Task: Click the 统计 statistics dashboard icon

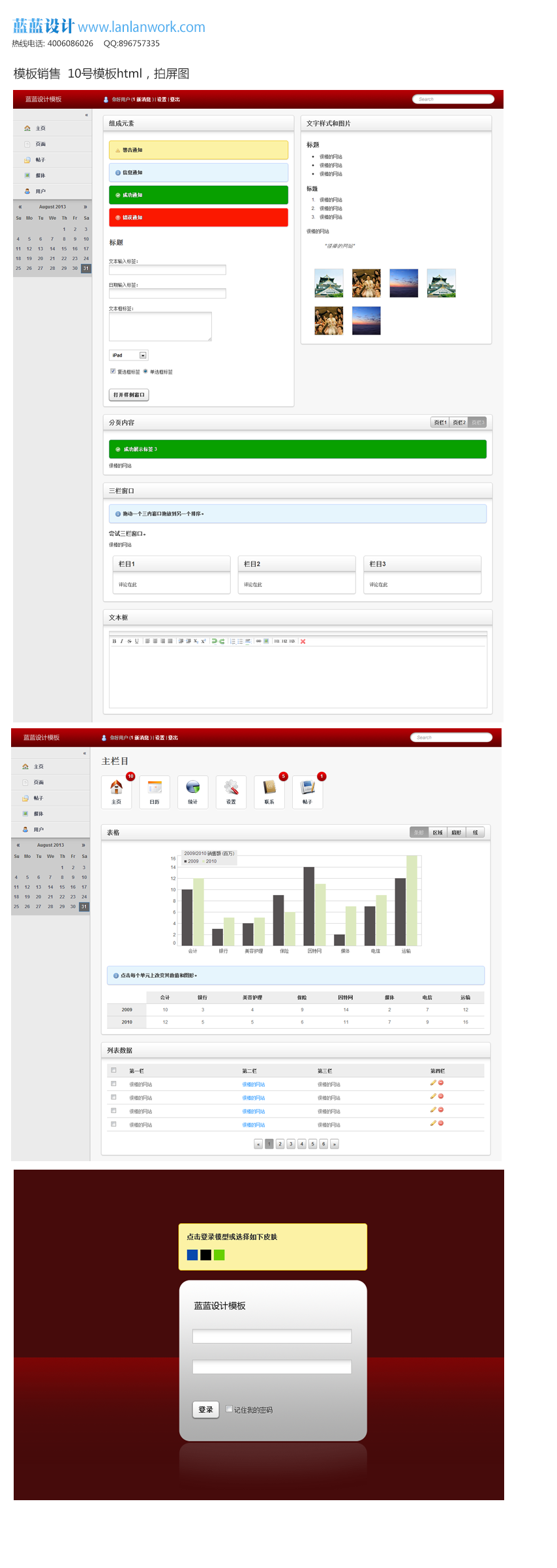Action: click(192, 791)
